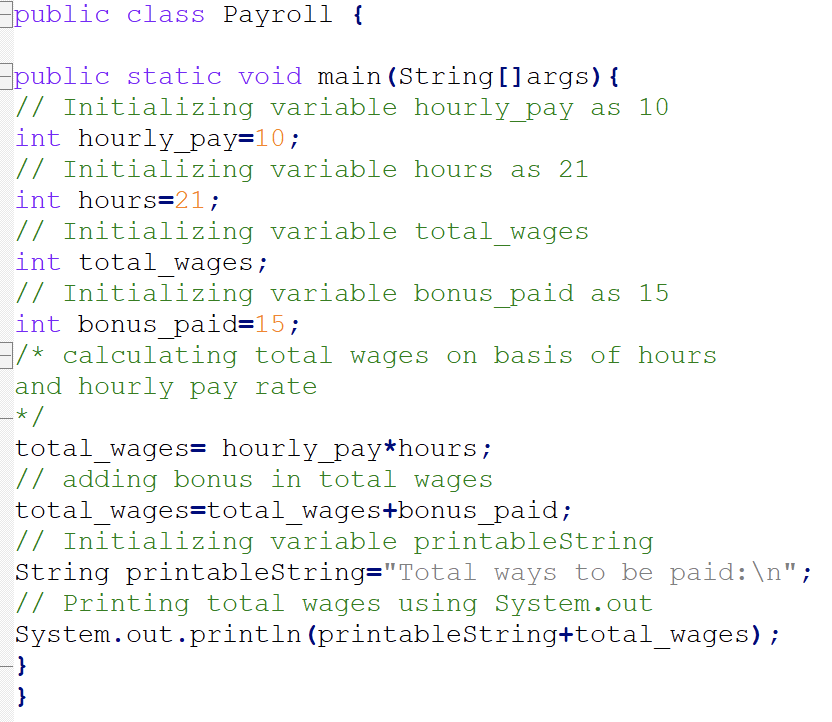
Task: Select the comment about adding bonus
Action: click(x=250, y=480)
